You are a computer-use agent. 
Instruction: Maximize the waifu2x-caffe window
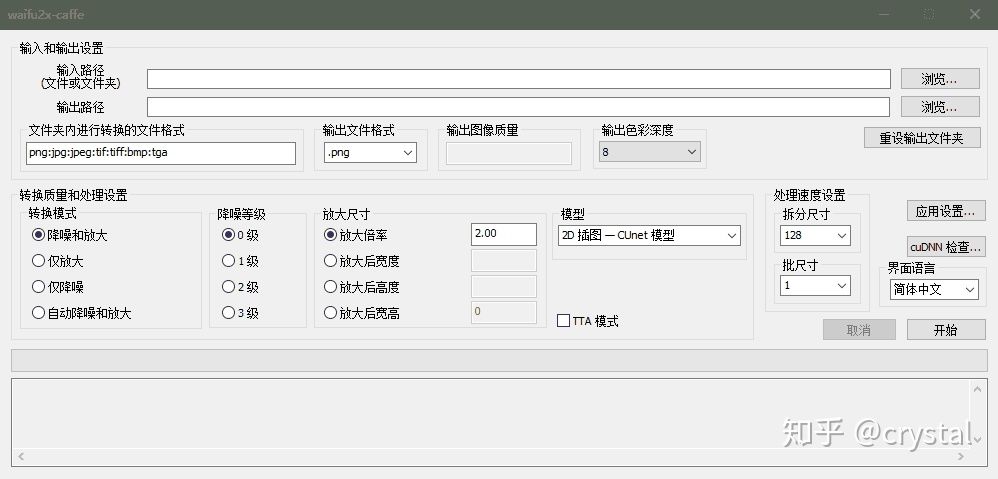point(930,14)
